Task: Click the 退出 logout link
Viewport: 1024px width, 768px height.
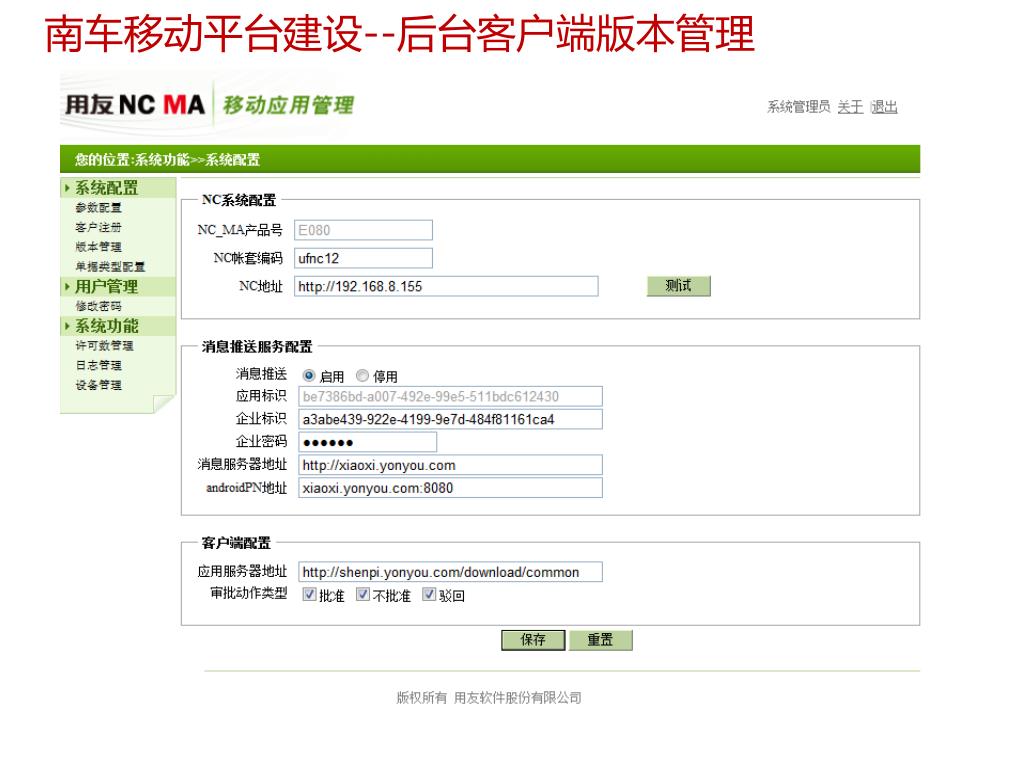Action: 884,106
